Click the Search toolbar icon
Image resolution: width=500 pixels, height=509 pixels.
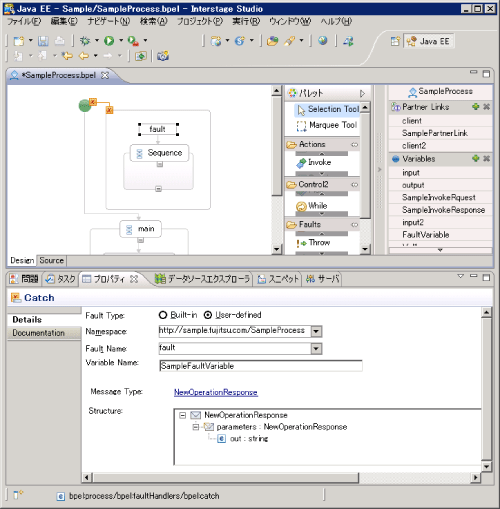point(290,41)
